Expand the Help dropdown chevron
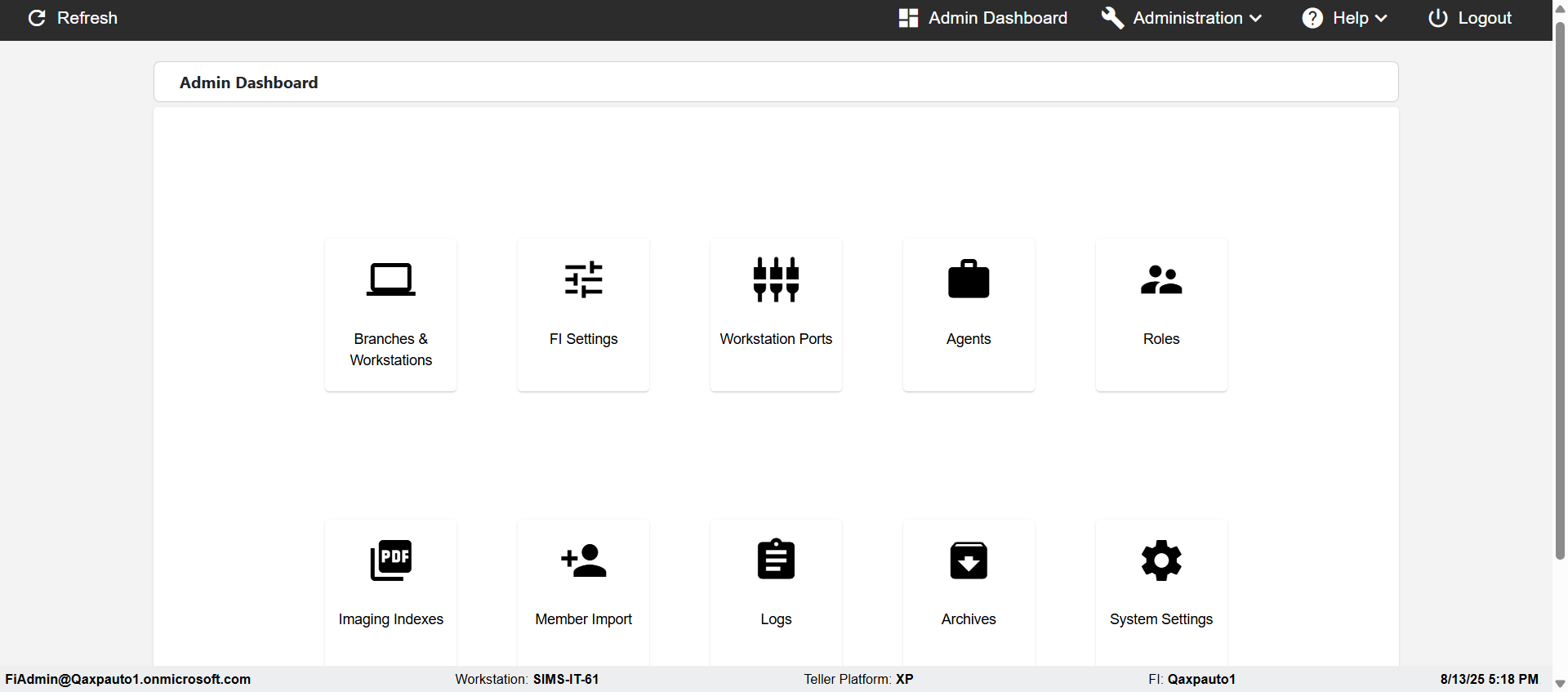The width and height of the screenshot is (1568, 692). point(1381,19)
